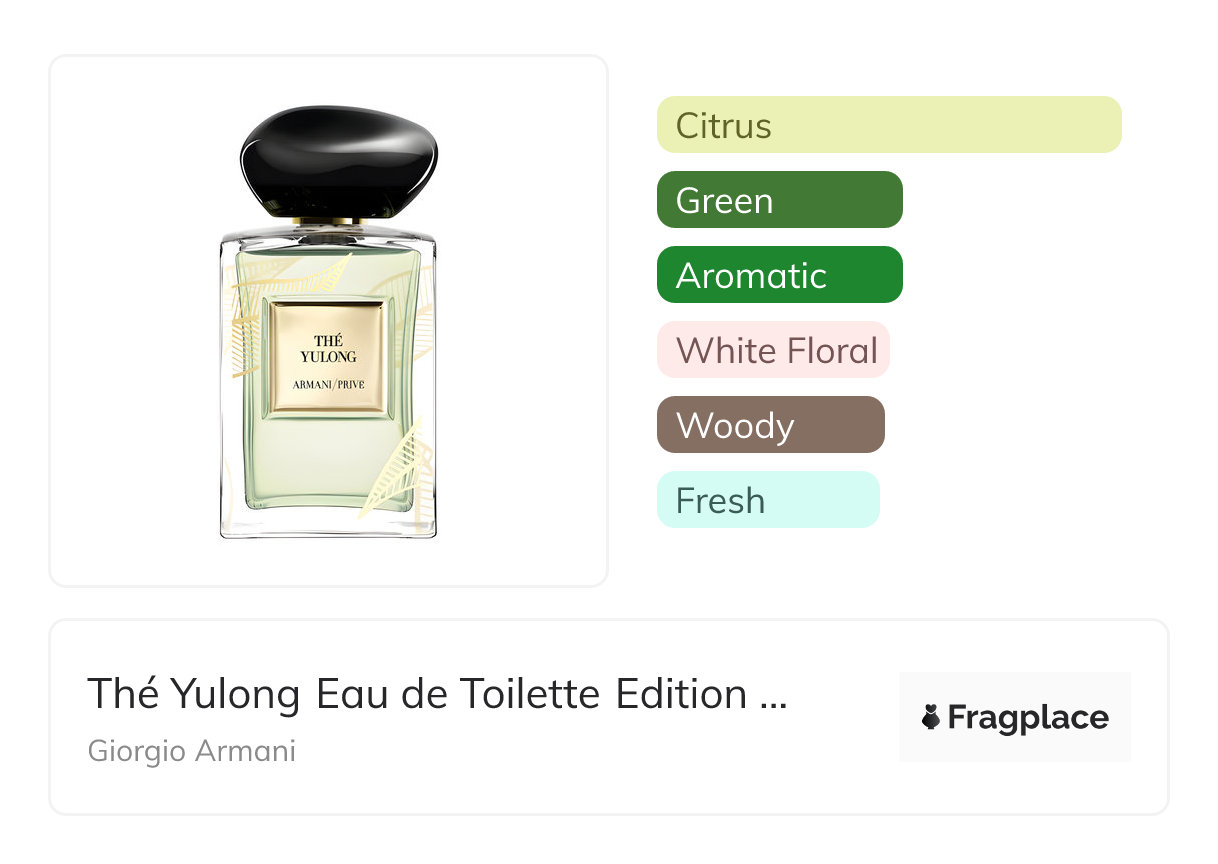Pick the Fresh accord tag
The width and height of the screenshot is (1218, 864).
[768, 500]
